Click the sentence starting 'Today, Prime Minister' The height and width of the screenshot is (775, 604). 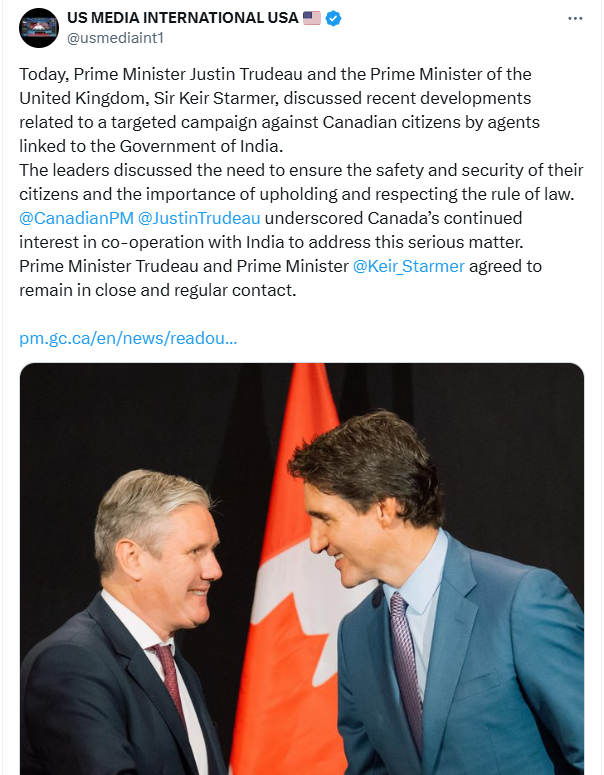tap(275, 74)
